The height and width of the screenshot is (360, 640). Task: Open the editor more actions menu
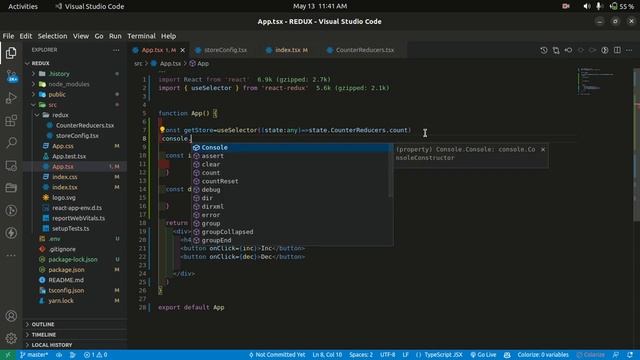click(x=629, y=50)
